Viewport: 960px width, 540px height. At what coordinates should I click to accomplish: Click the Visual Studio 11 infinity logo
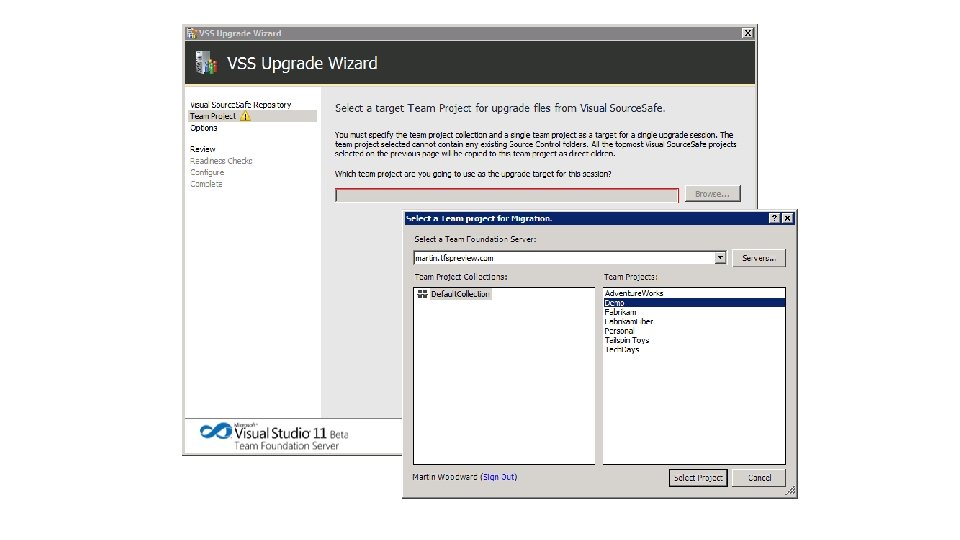pos(216,431)
